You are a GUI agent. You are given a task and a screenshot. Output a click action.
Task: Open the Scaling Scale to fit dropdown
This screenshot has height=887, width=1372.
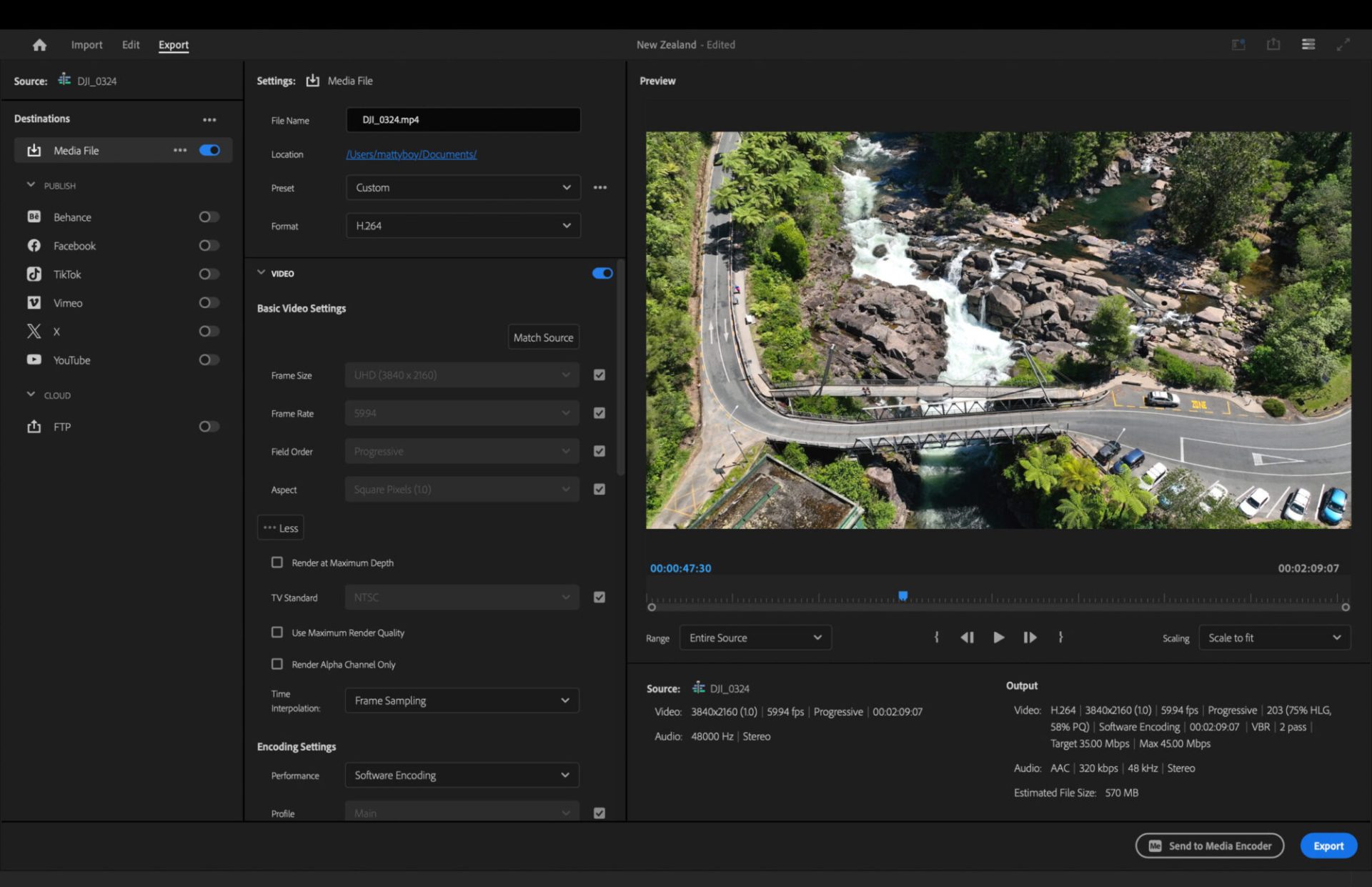[x=1275, y=638]
